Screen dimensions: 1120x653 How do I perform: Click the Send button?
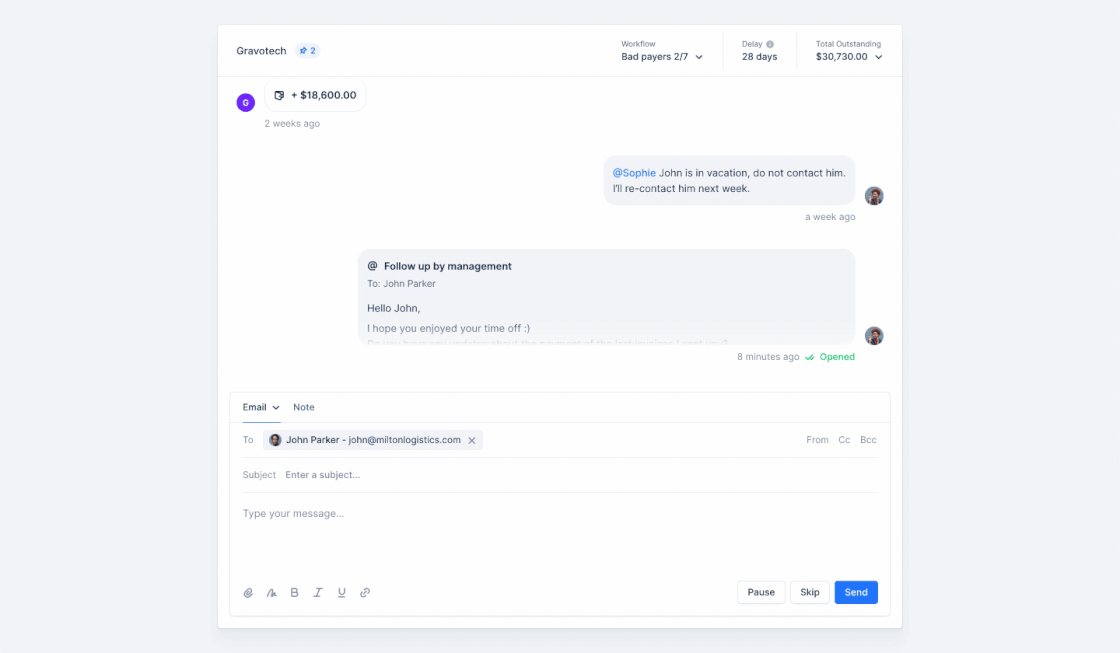pyautogui.click(x=856, y=592)
